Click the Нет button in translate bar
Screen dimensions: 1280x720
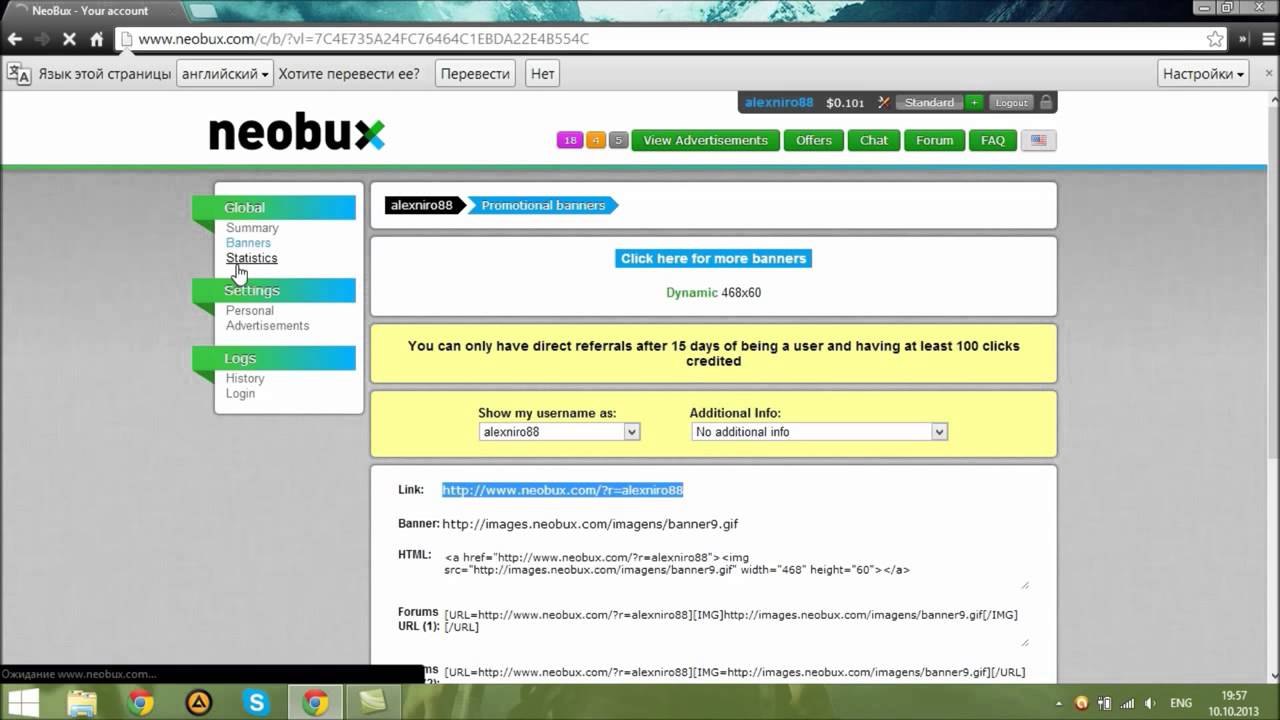pos(542,74)
